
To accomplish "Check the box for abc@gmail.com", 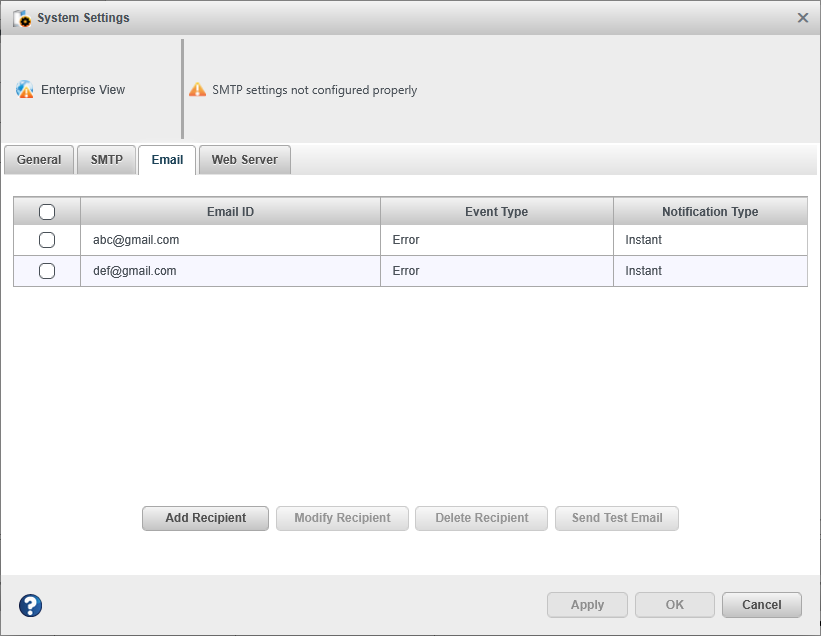I will point(47,240).
